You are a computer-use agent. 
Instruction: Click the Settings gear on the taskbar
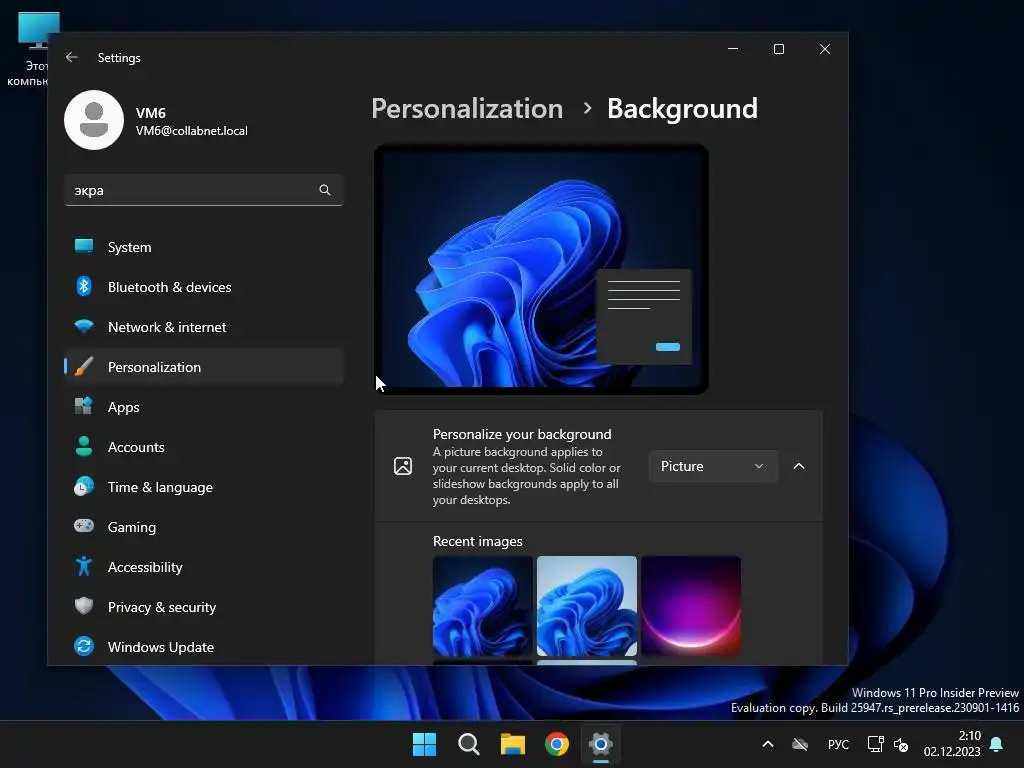pyautogui.click(x=601, y=744)
